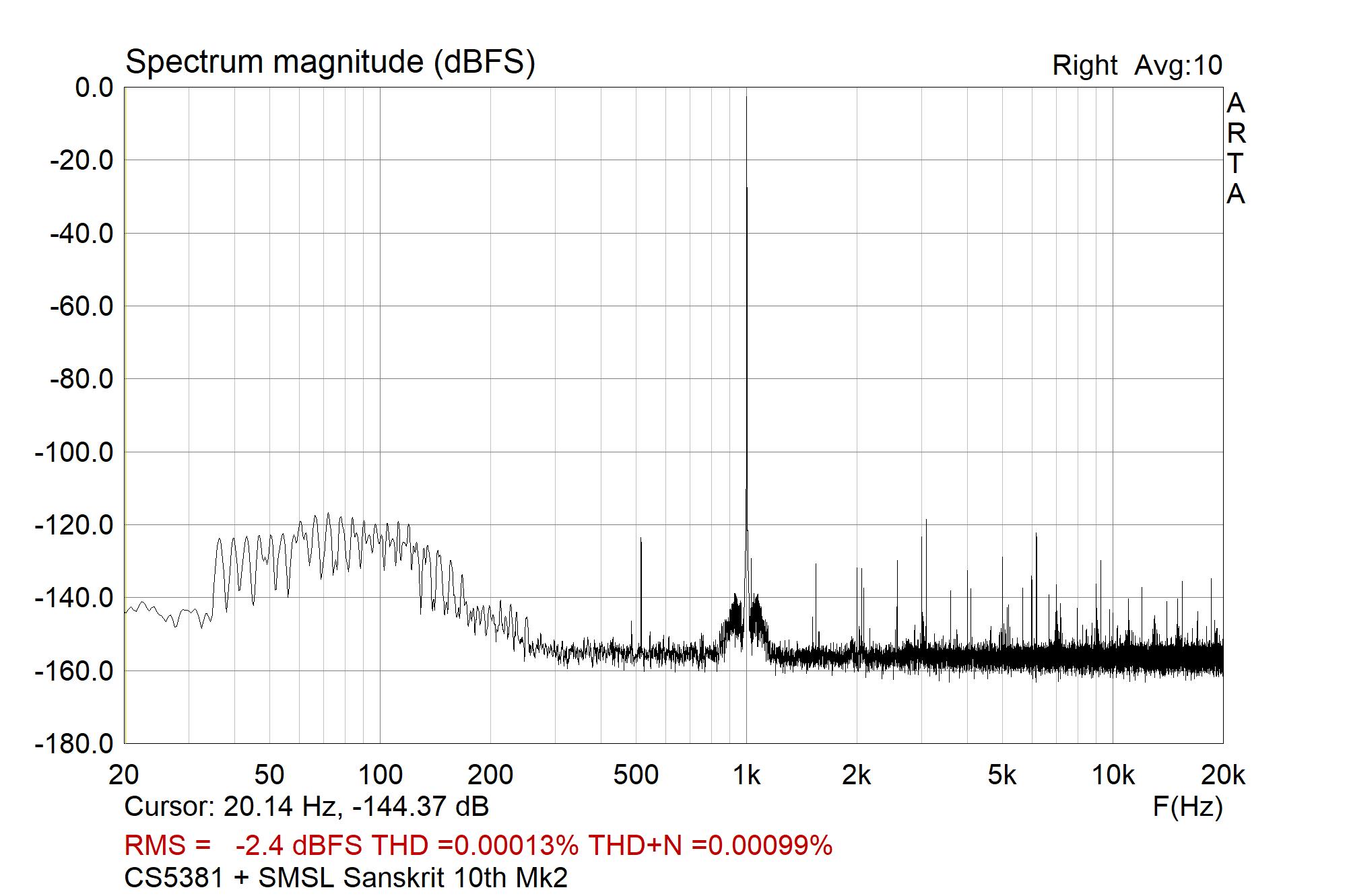Click the '50' frequency axis label

point(269,776)
